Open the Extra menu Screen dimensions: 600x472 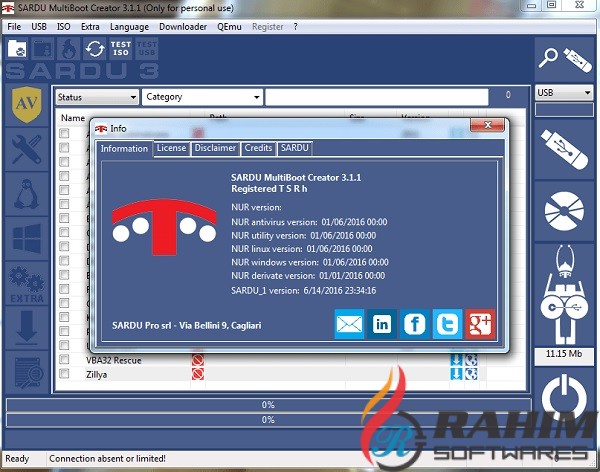(90, 27)
